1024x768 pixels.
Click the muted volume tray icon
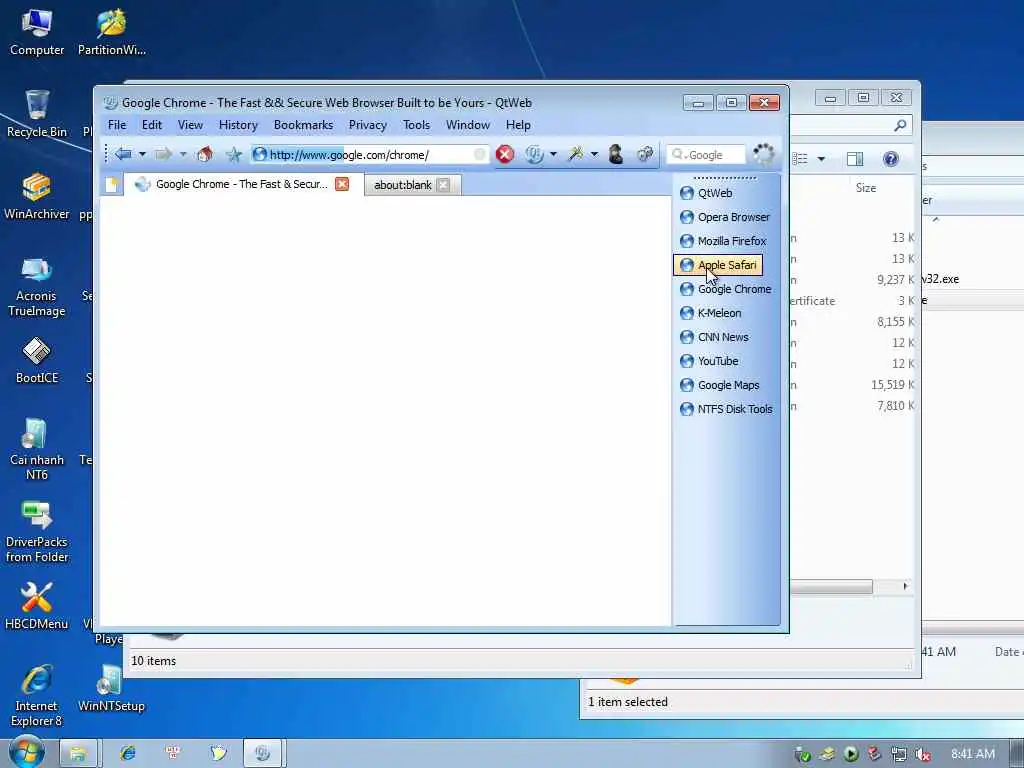coord(923,754)
